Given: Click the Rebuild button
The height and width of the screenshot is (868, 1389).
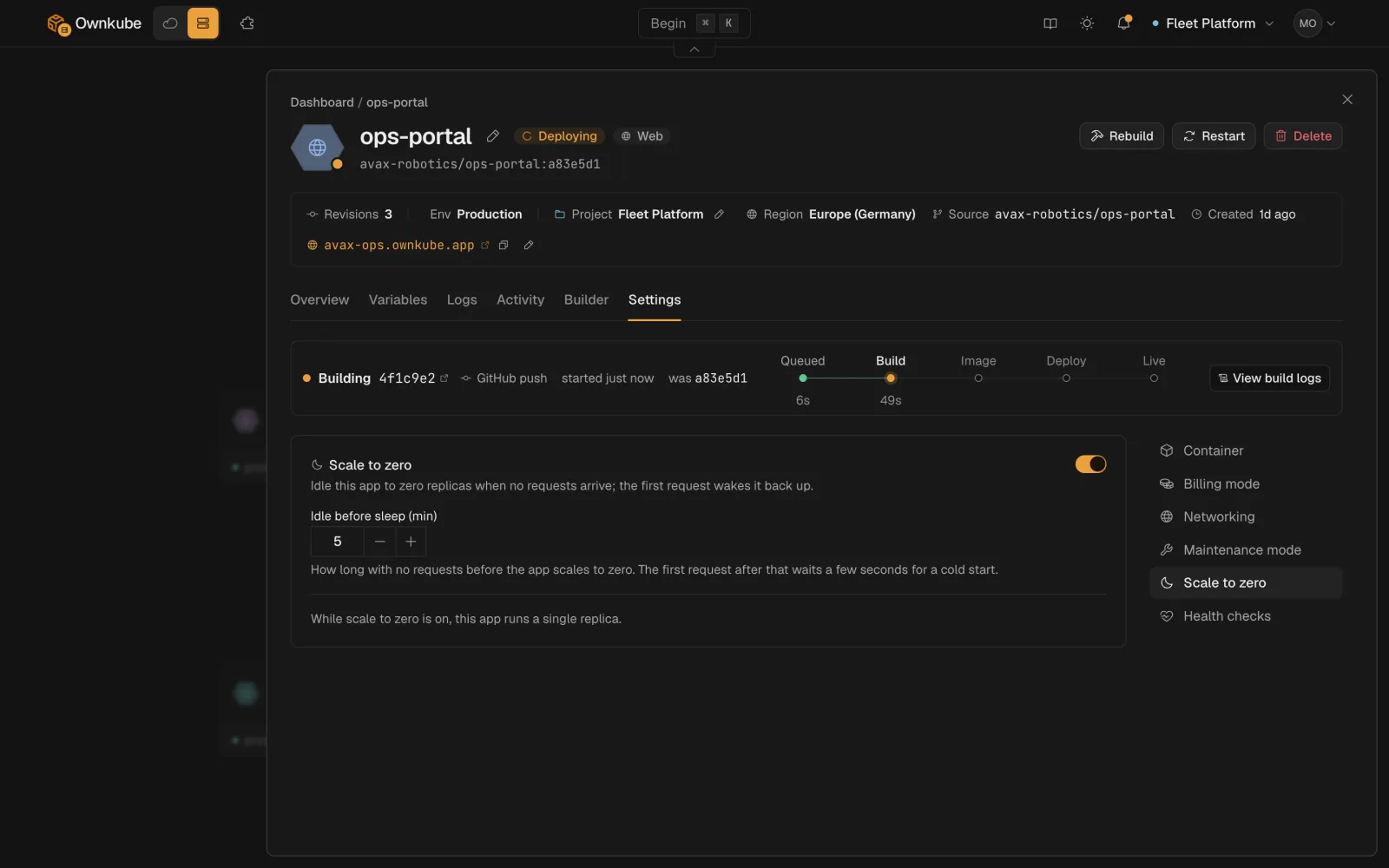Looking at the screenshot, I should tap(1122, 136).
